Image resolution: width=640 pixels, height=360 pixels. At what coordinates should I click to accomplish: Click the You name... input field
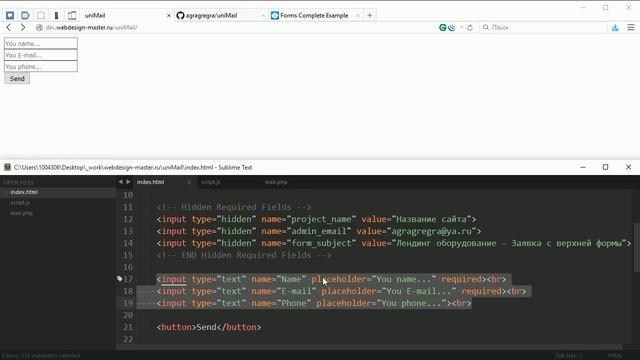pyautogui.click(x=40, y=43)
